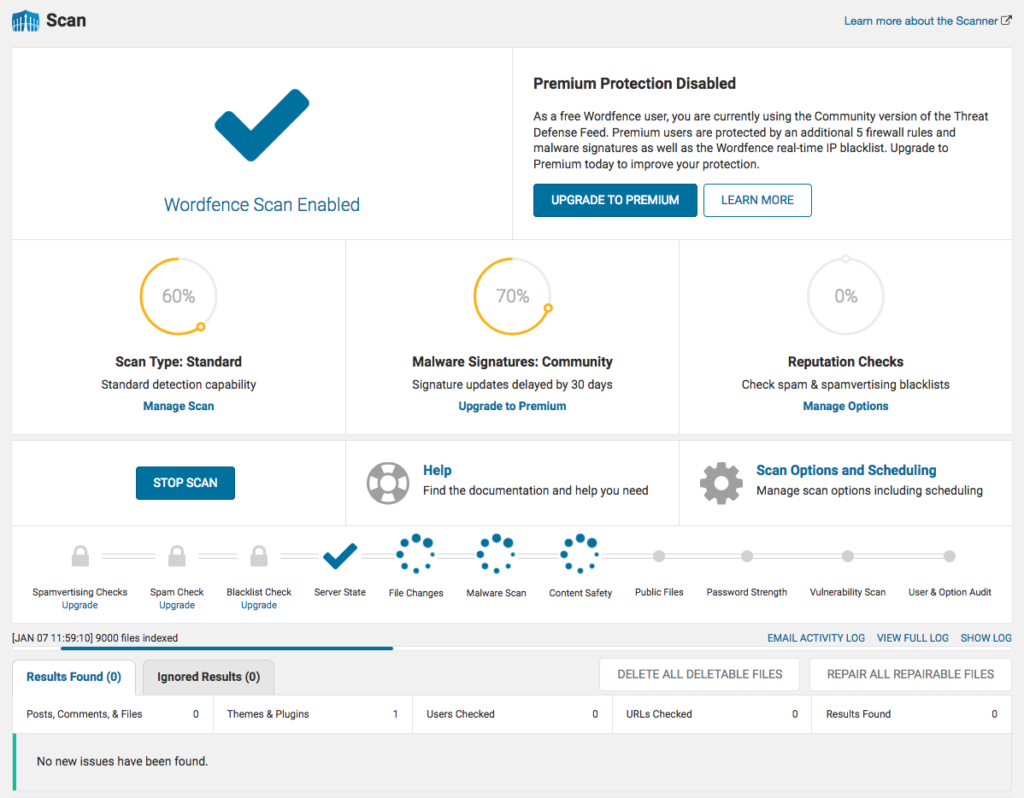Click the blue scan progress bar
The height and width of the screenshot is (798, 1024).
point(227,648)
